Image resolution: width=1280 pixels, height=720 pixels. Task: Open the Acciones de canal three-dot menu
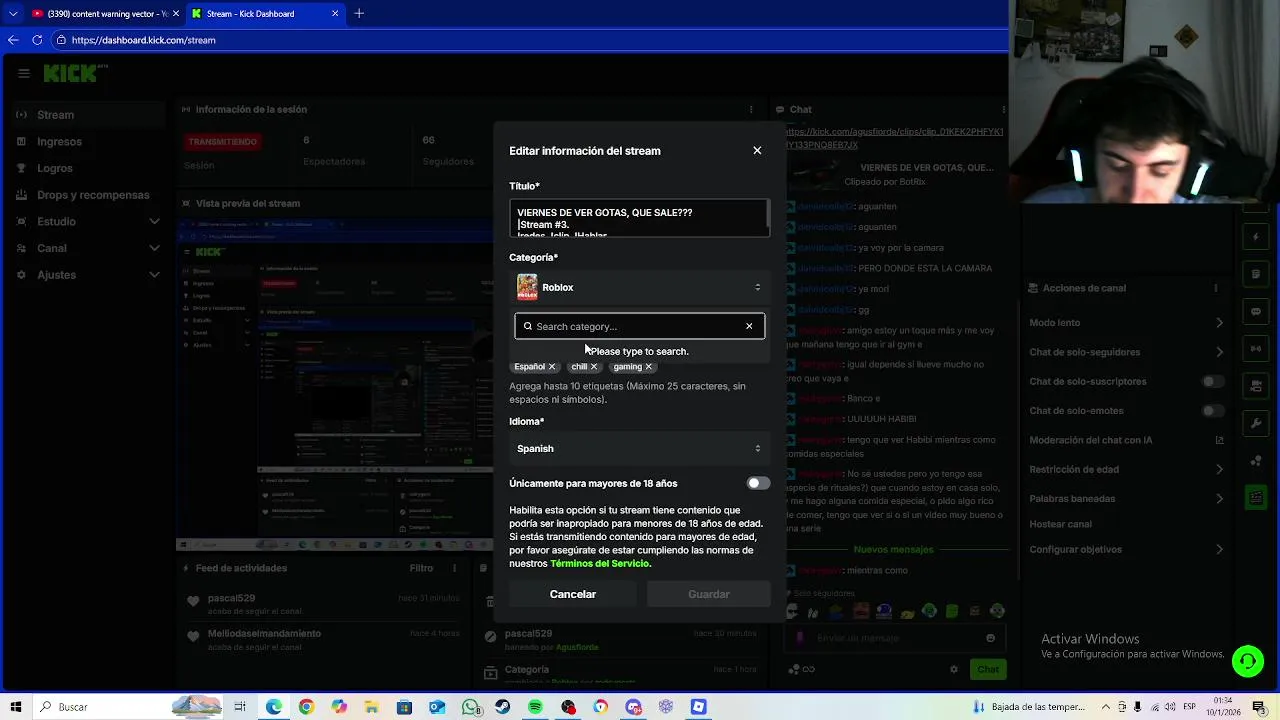1217,288
